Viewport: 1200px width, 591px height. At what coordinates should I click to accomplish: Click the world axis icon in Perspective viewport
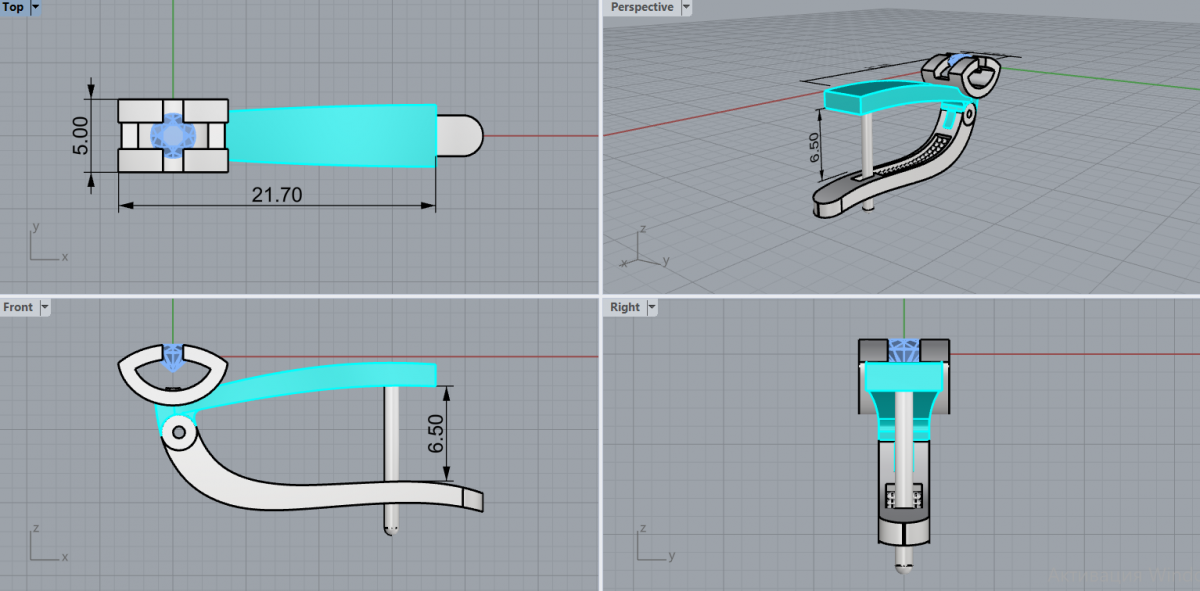click(x=645, y=250)
